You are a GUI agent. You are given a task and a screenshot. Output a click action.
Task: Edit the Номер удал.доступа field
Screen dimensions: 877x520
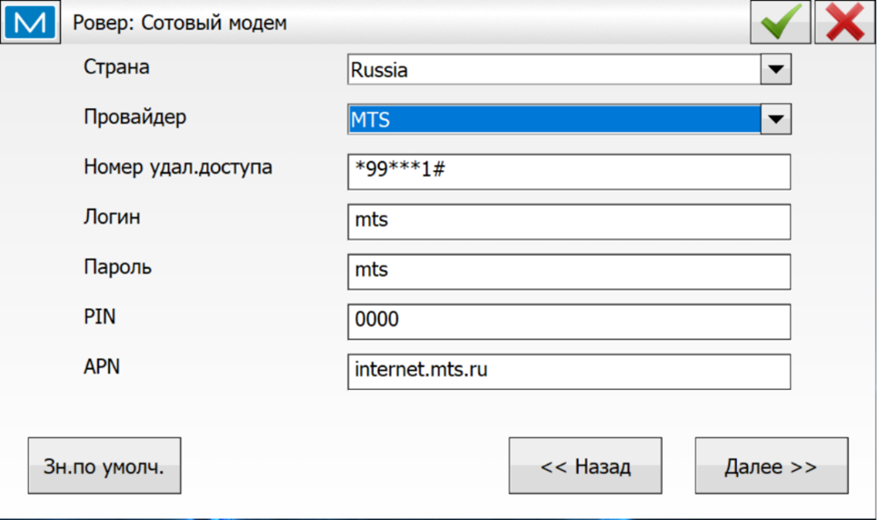pyautogui.click(x=569, y=172)
